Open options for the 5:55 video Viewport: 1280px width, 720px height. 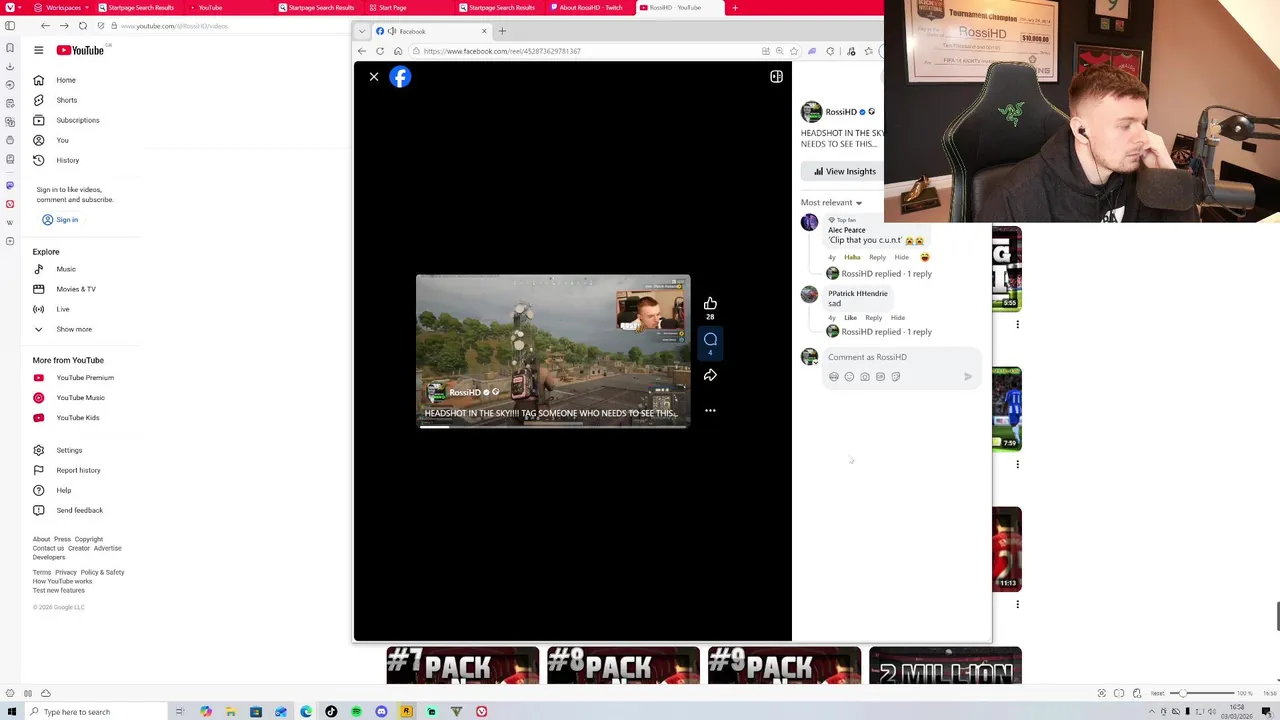tap(1018, 324)
